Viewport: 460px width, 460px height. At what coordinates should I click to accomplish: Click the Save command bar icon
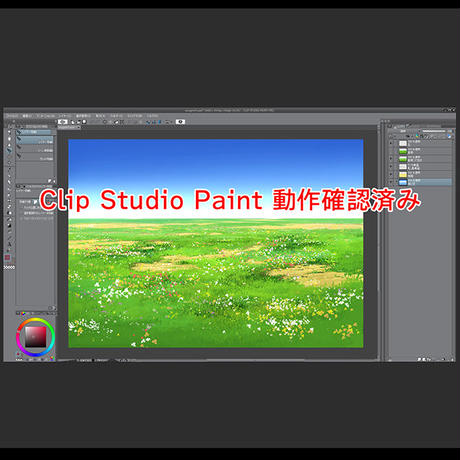84,122
